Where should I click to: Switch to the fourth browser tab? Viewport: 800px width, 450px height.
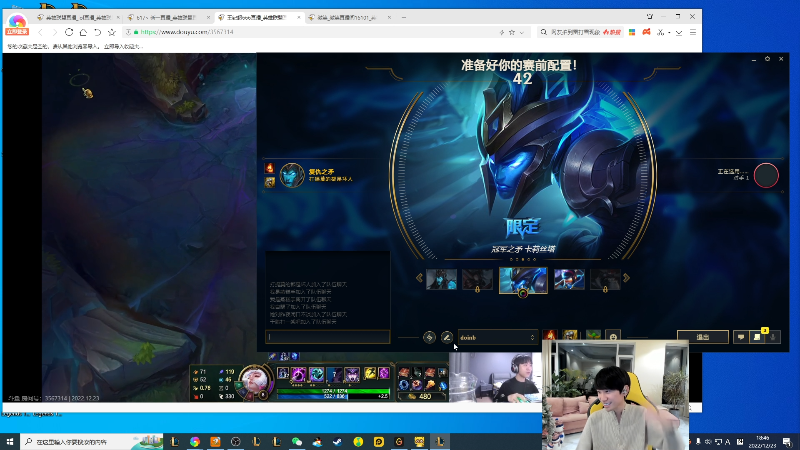coord(349,17)
